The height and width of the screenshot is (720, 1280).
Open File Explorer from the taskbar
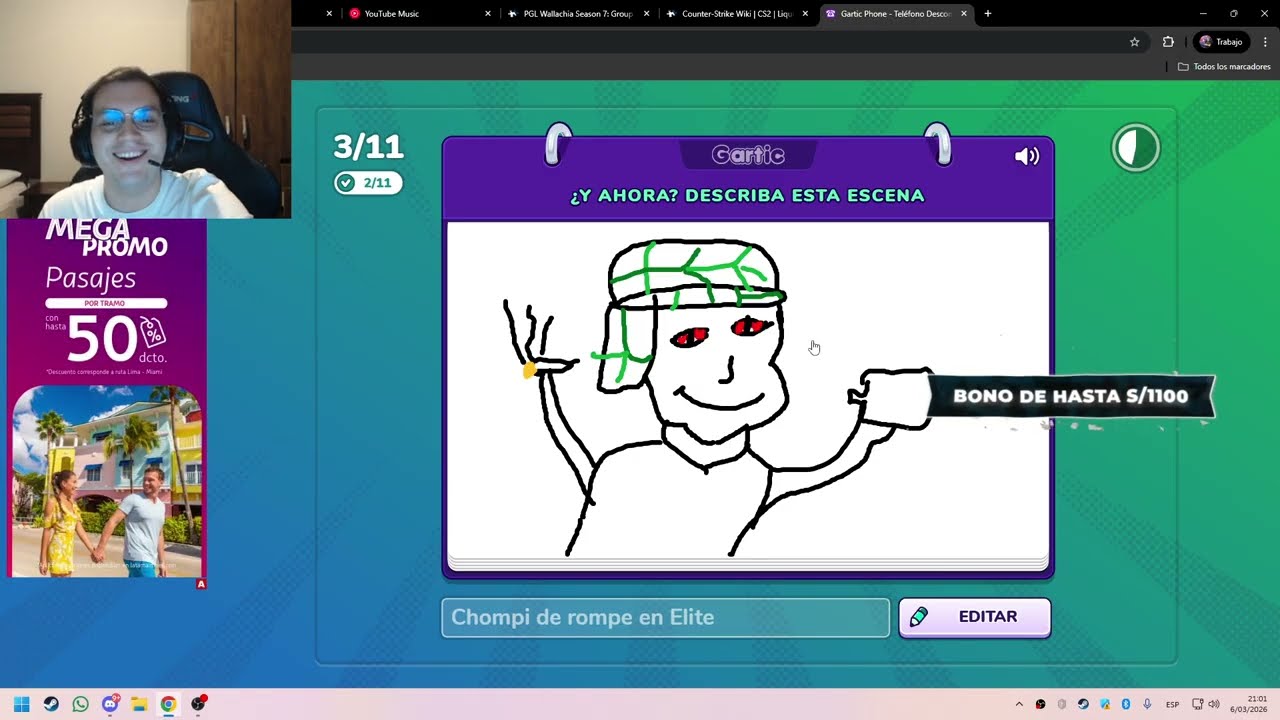coord(139,704)
